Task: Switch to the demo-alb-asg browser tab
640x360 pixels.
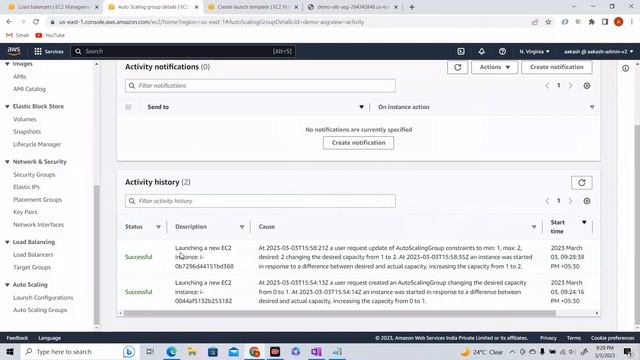Action: [x=353, y=7]
